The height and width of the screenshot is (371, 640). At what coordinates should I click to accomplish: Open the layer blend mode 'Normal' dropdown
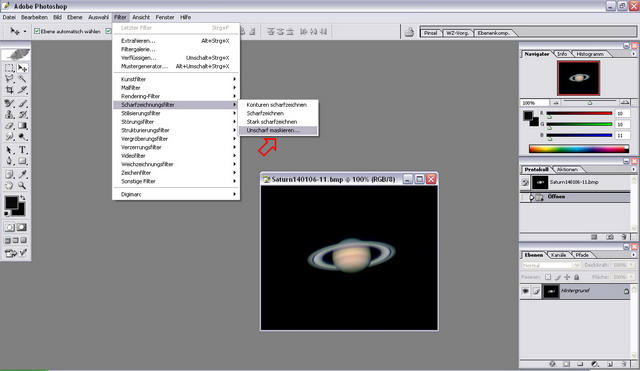click(x=551, y=265)
